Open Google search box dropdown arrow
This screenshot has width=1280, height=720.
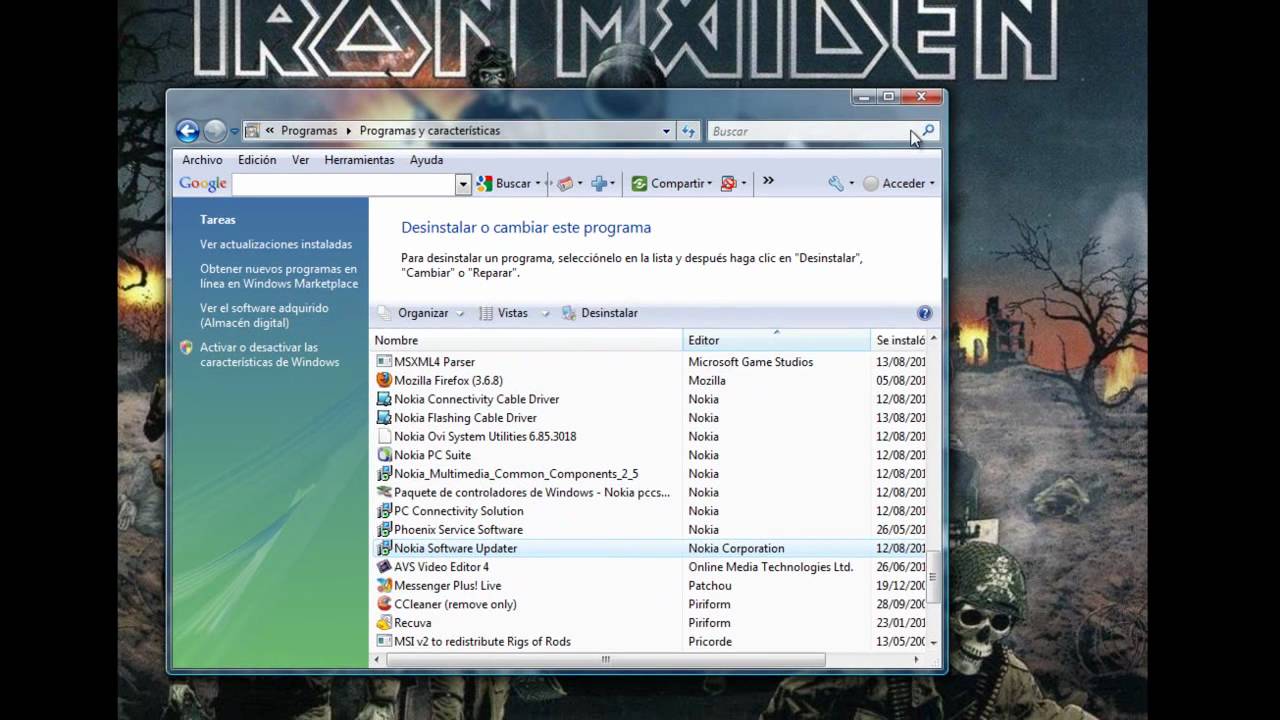(x=463, y=184)
